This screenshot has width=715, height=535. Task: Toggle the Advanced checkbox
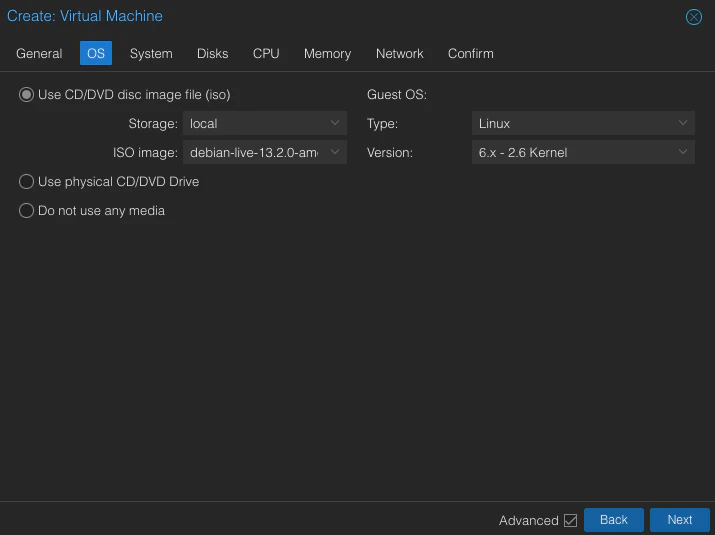click(570, 520)
